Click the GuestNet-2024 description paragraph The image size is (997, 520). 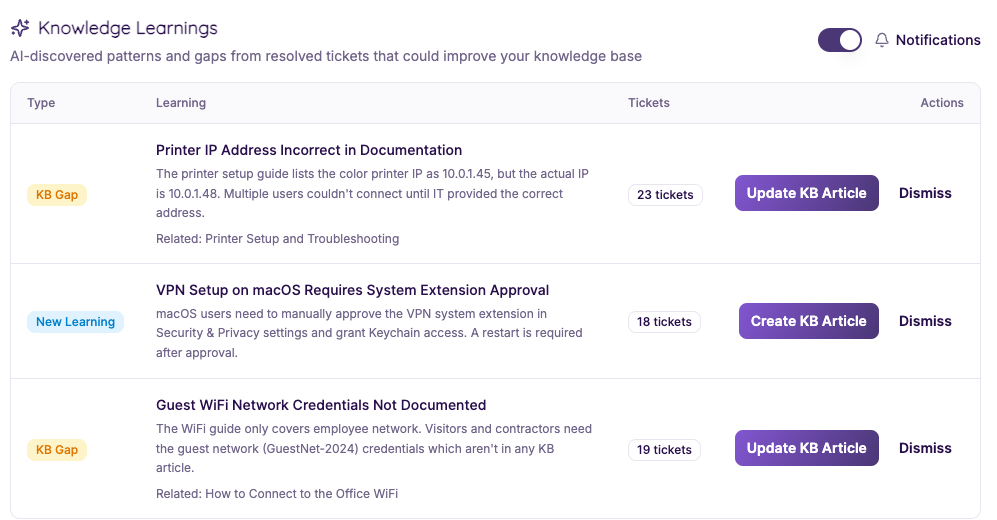[374, 448]
